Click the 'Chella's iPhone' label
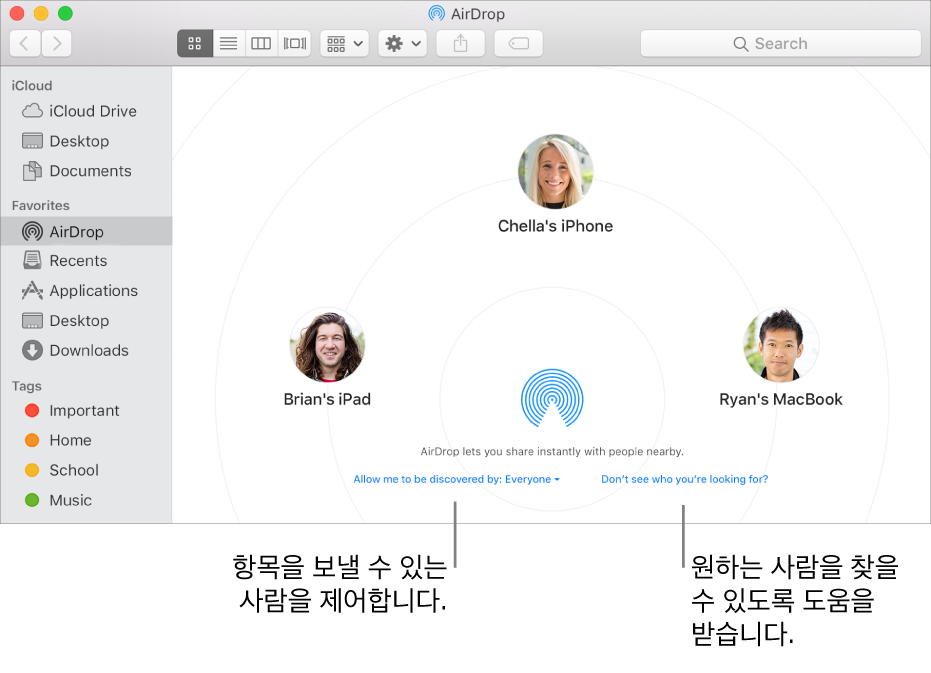Viewport: 931px width, 673px height. pos(555,226)
